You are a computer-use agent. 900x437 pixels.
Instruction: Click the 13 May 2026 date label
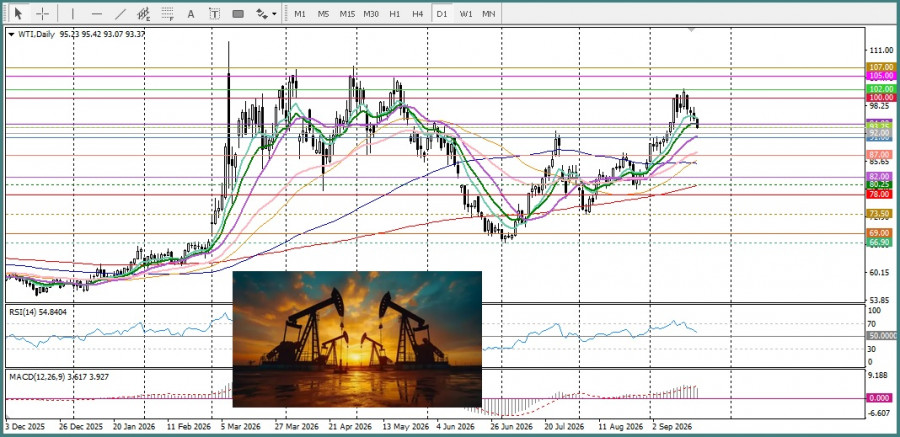tap(406, 428)
